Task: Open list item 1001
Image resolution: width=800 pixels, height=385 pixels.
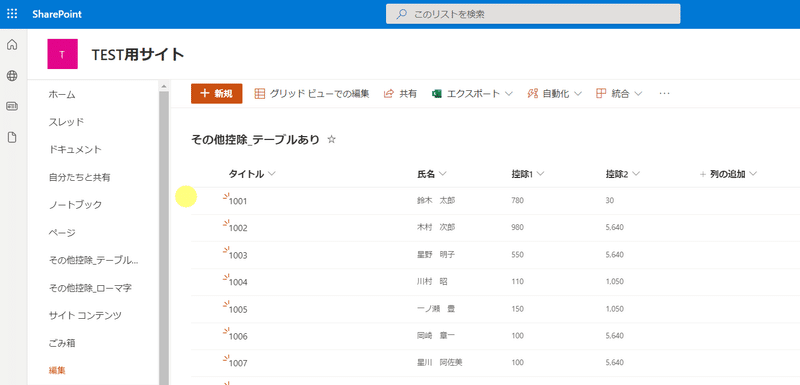Action: [x=238, y=201]
